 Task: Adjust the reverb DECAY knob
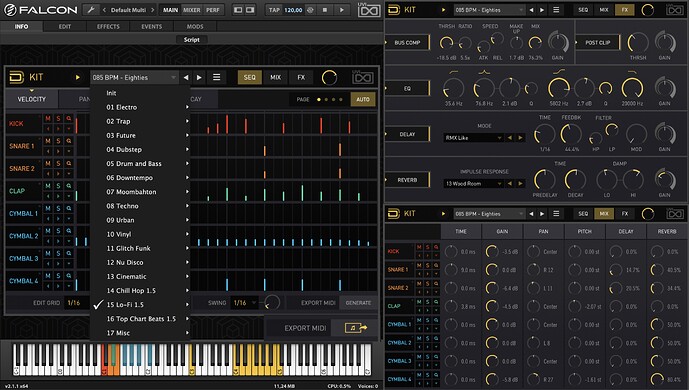click(575, 180)
